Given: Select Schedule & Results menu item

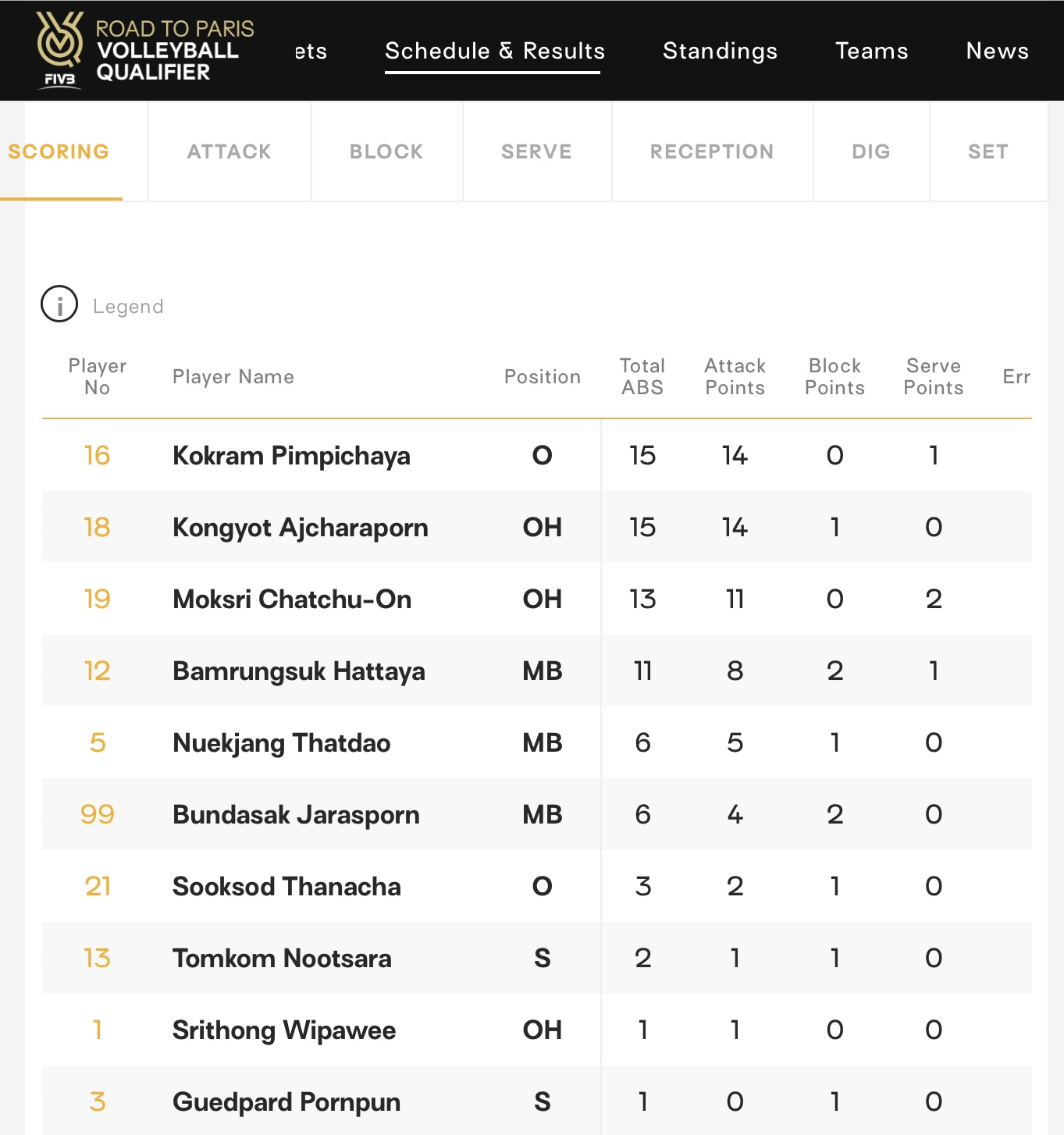Looking at the screenshot, I should click(495, 51).
